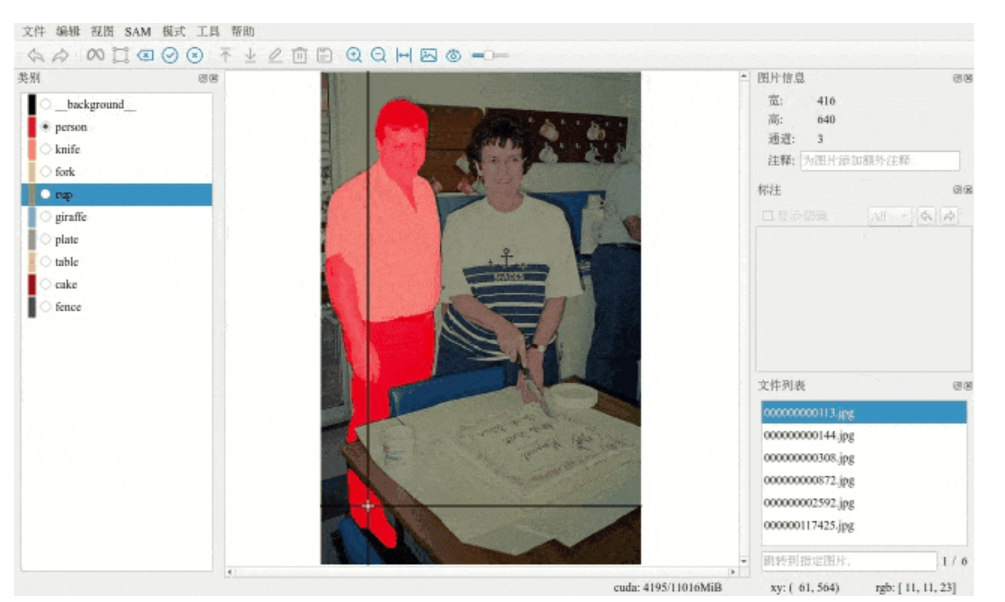Open the 文件 menu
The image size is (1005, 602).
(33, 31)
